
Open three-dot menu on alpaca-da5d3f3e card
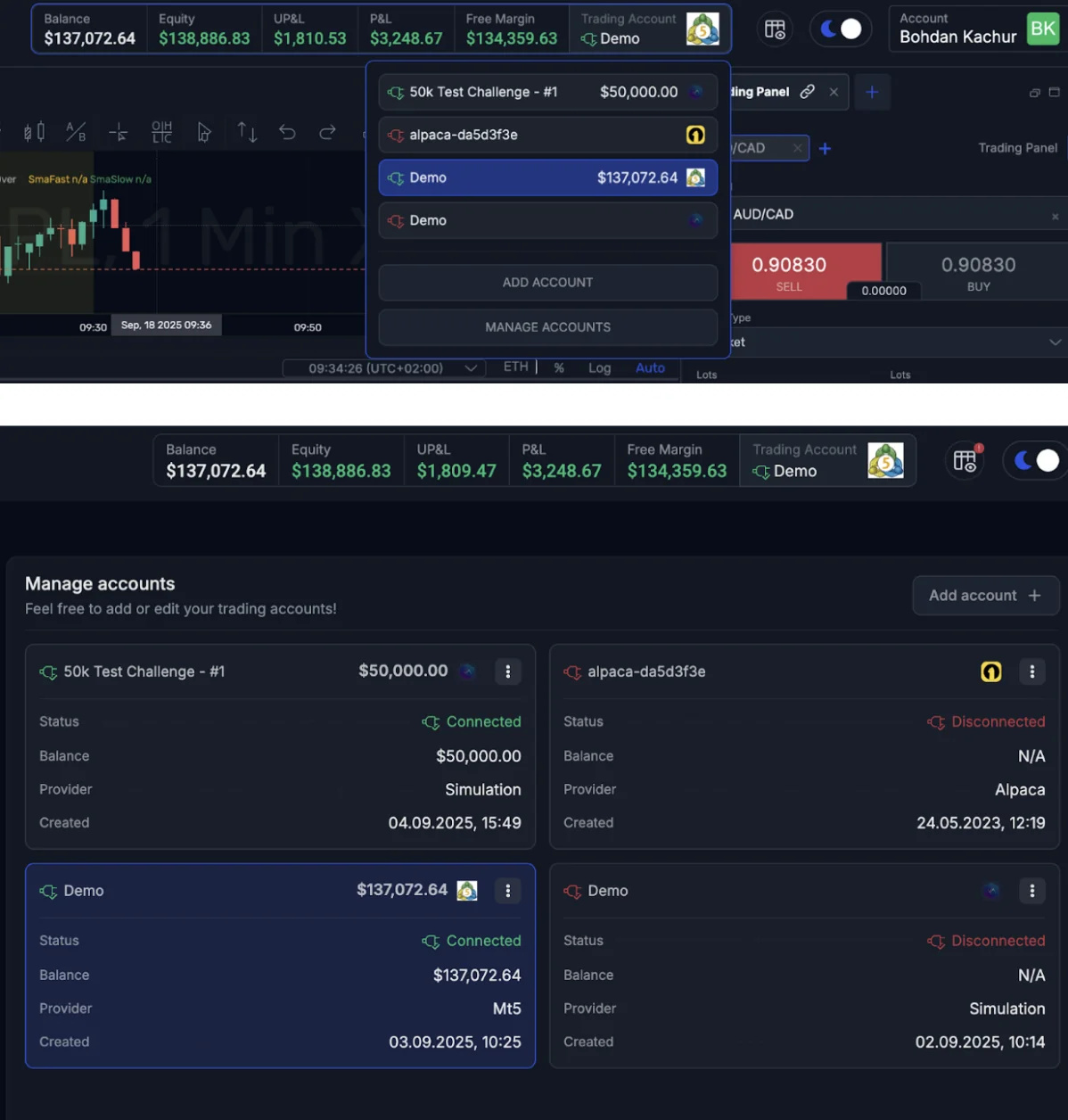[1032, 671]
